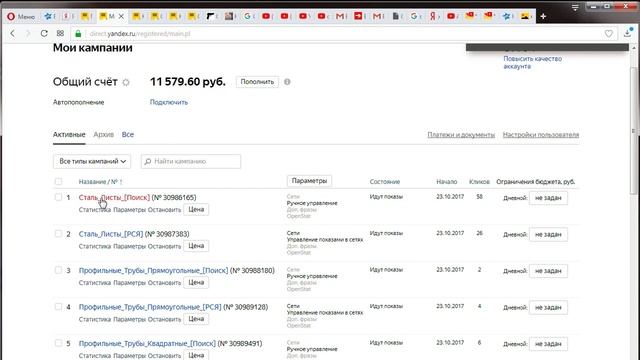Bookmark page with heart icon
The width and height of the screenshot is (640, 360).
[x=609, y=34]
